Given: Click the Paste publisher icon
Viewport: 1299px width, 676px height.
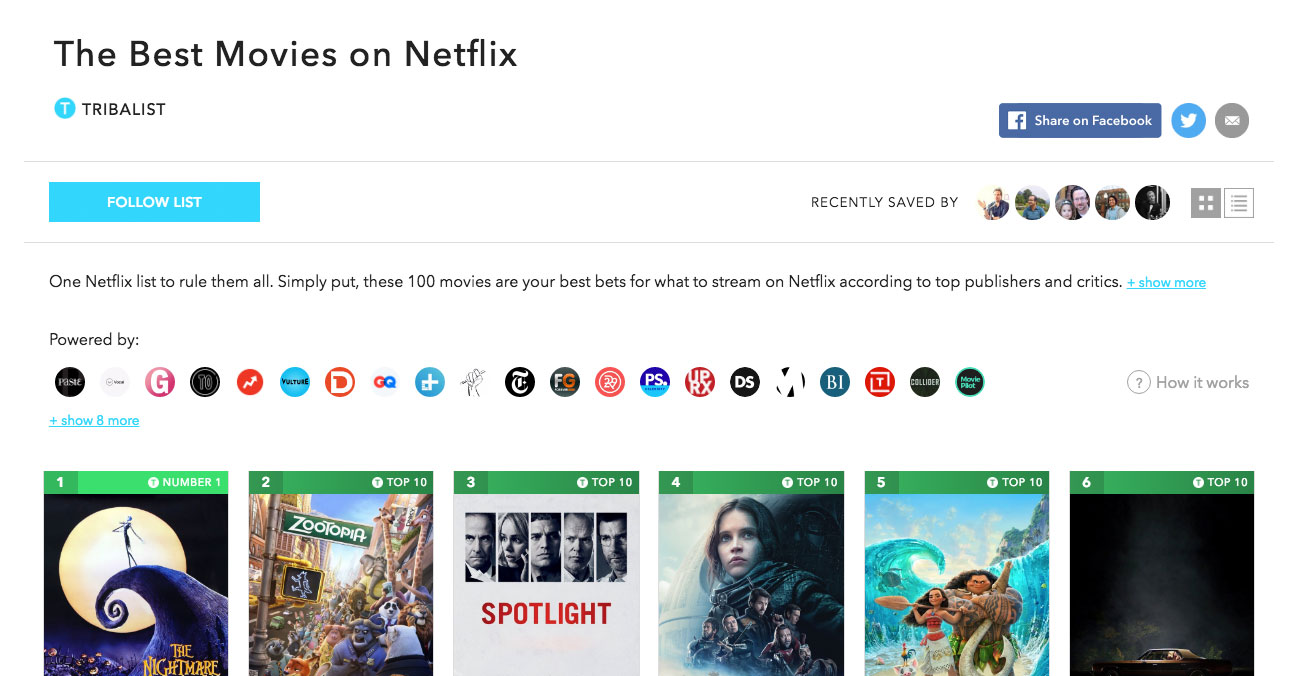Looking at the screenshot, I should pyautogui.click(x=70, y=382).
